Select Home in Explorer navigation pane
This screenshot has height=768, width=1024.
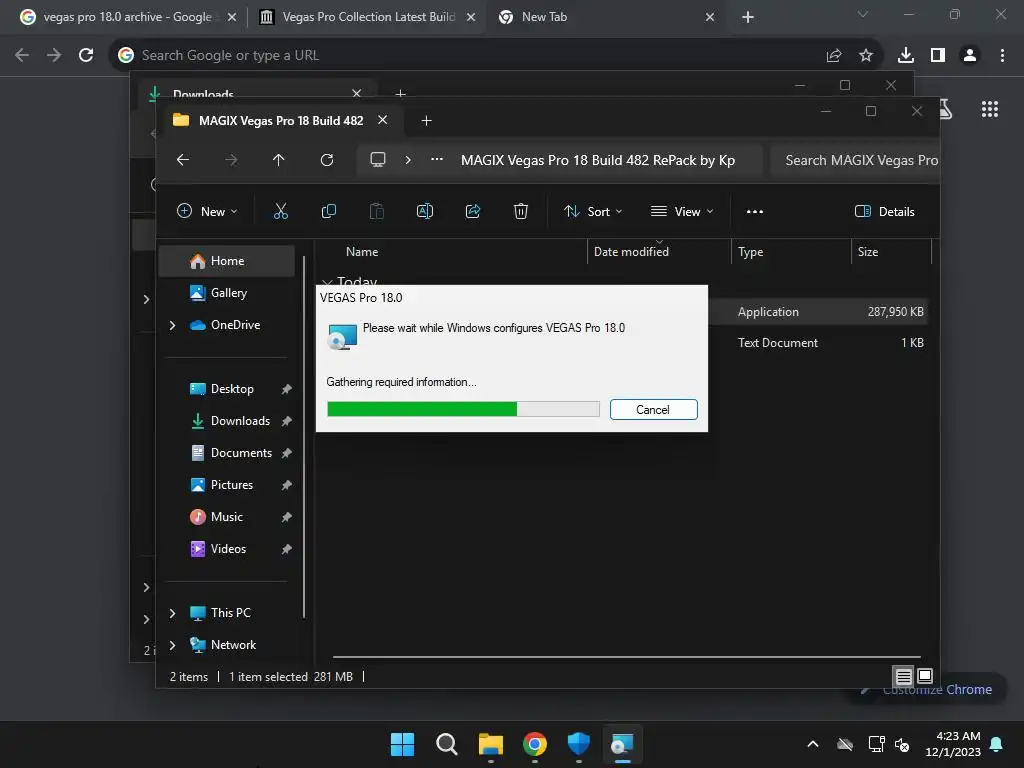click(227, 261)
